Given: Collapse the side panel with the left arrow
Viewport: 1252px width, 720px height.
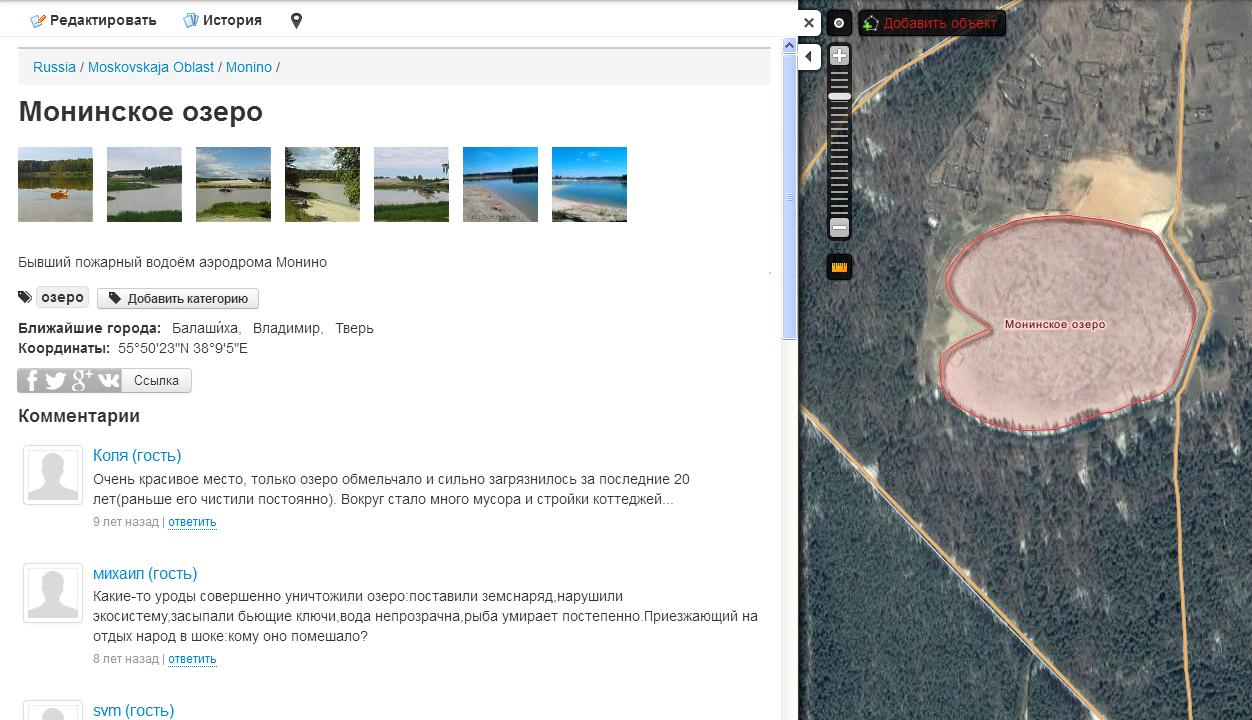Looking at the screenshot, I should point(808,57).
